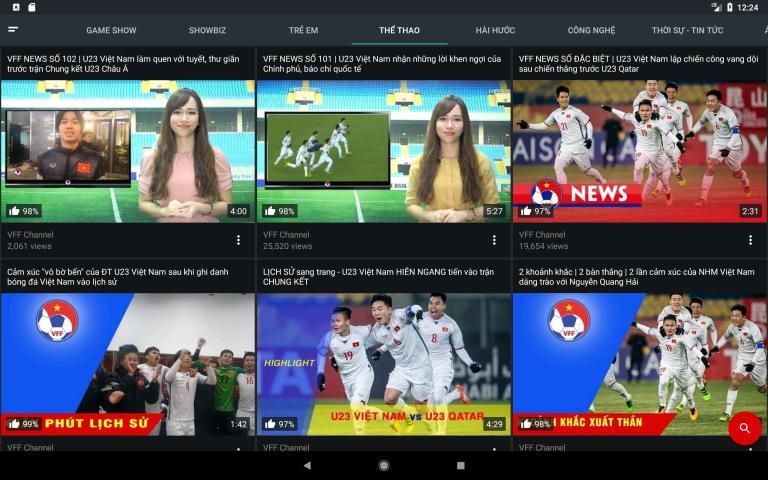Open VFF Channel link under News 102 video
The height and width of the screenshot is (480, 768).
(x=30, y=235)
